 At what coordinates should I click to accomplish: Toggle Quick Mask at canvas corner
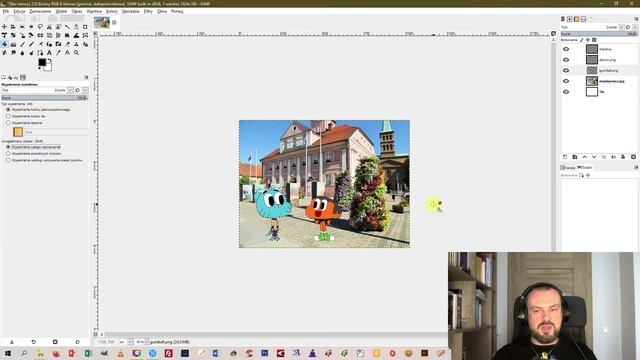[96, 334]
